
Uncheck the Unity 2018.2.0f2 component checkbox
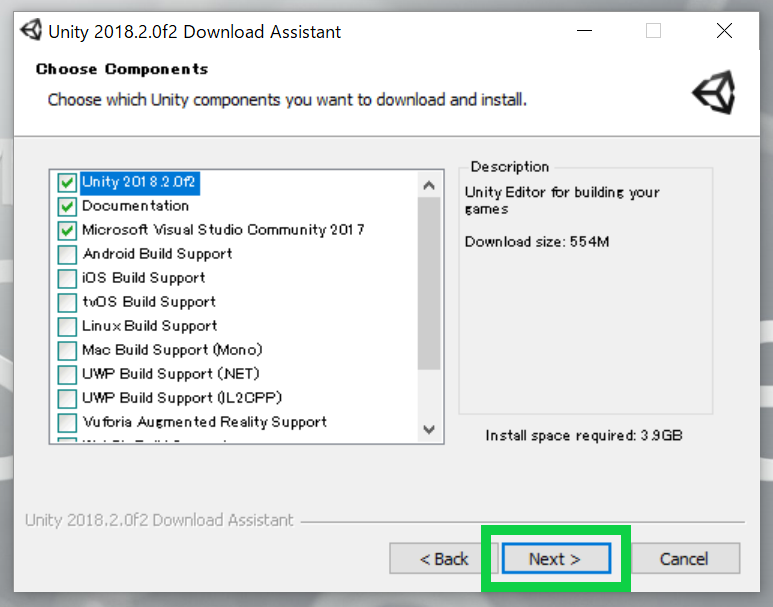[67, 182]
